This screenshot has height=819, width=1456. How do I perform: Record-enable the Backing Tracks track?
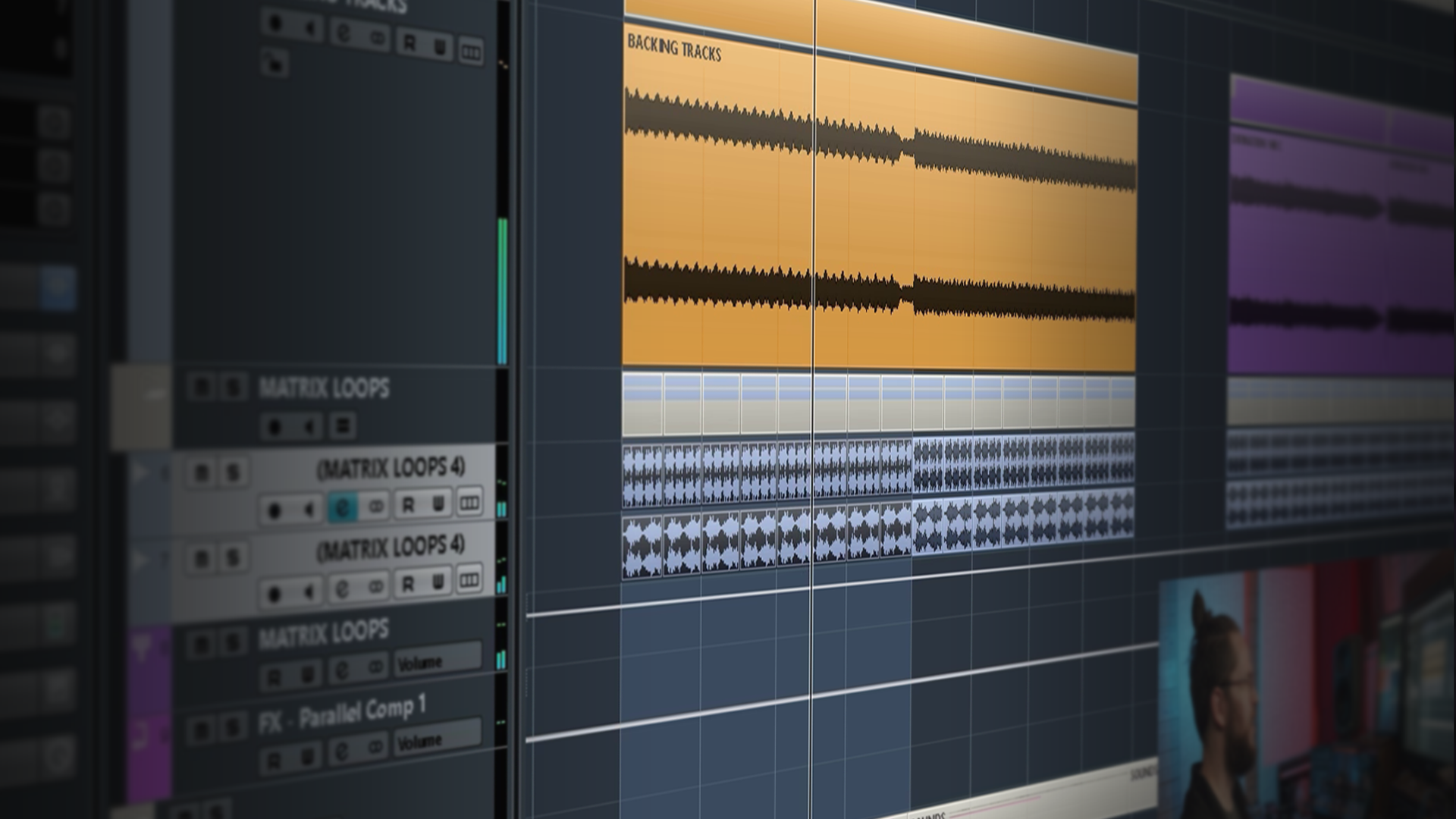click(x=275, y=25)
